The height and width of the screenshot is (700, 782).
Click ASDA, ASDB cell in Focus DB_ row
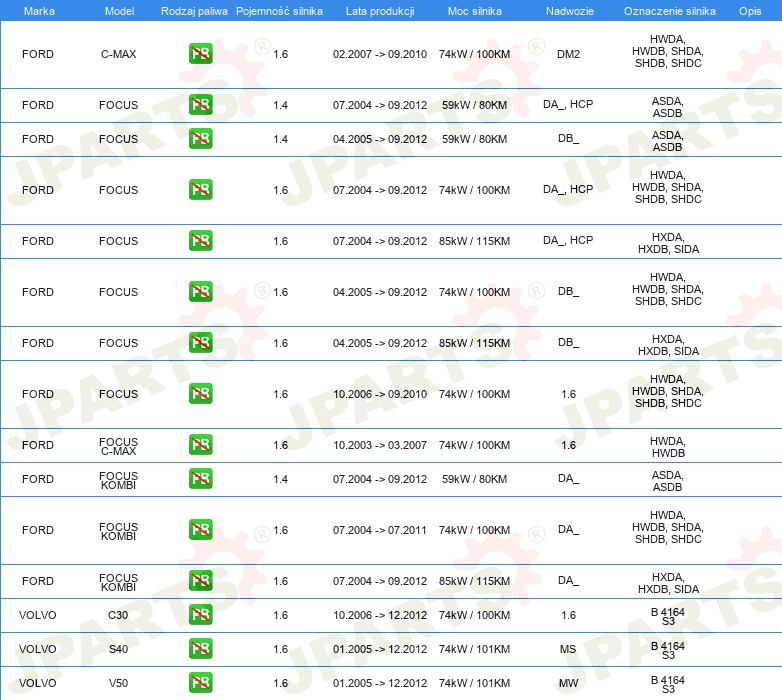tap(667, 141)
